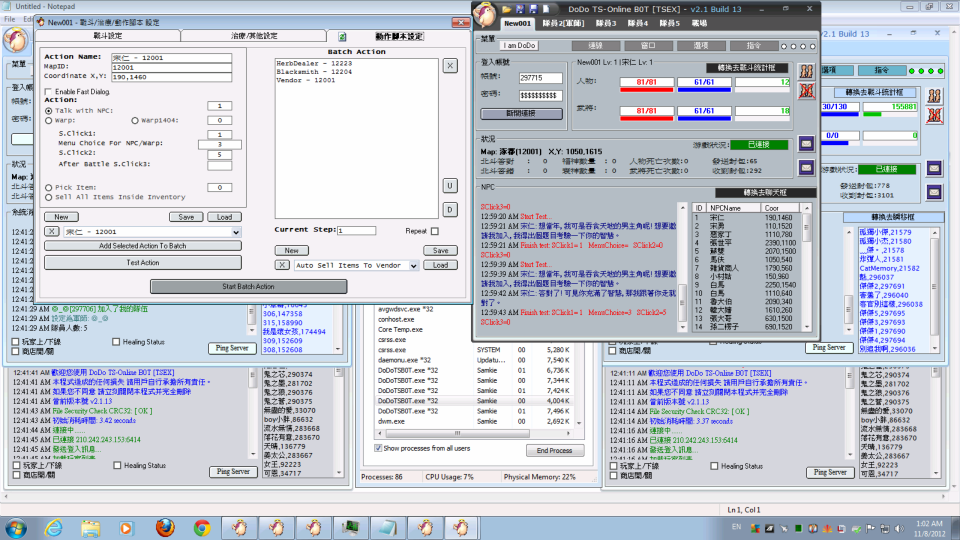Click the crossed-out figures icon in right background window
The width and height of the screenshot is (960, 540).
click(934, 116)
